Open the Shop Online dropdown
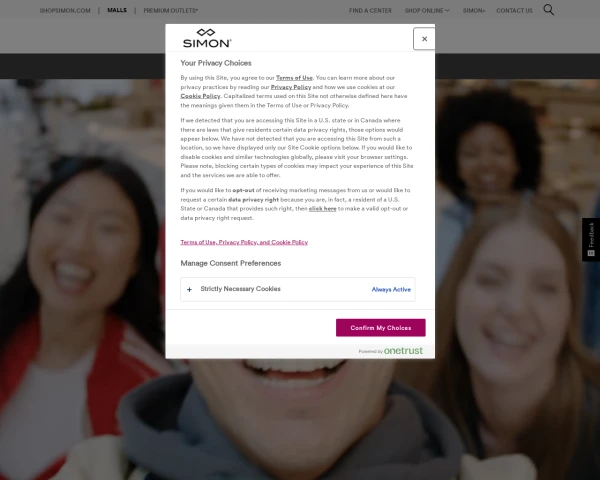This screenshot has height=480, width=600. click(x=427, y=11)
